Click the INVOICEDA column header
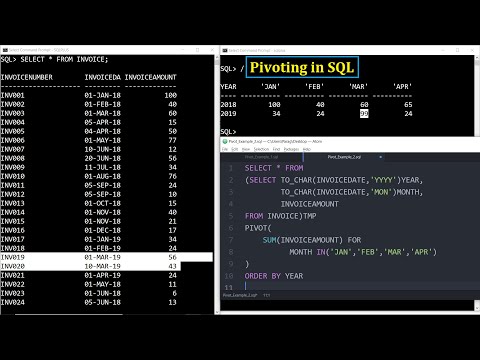 [102, 77]
